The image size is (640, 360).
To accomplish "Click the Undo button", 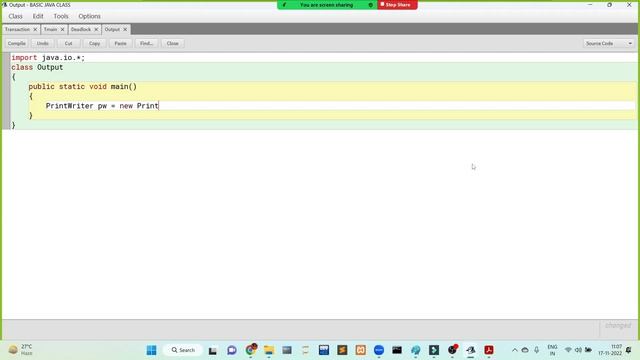I will click(42, 43).
